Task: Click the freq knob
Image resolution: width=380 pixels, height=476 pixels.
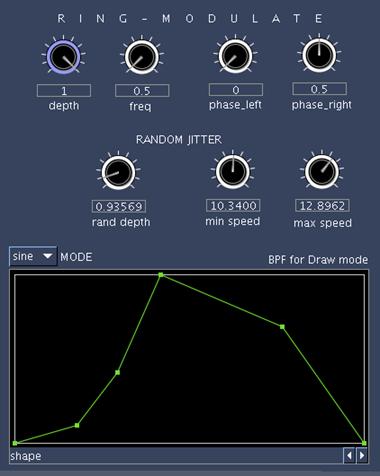Action: tap(142, 57)
